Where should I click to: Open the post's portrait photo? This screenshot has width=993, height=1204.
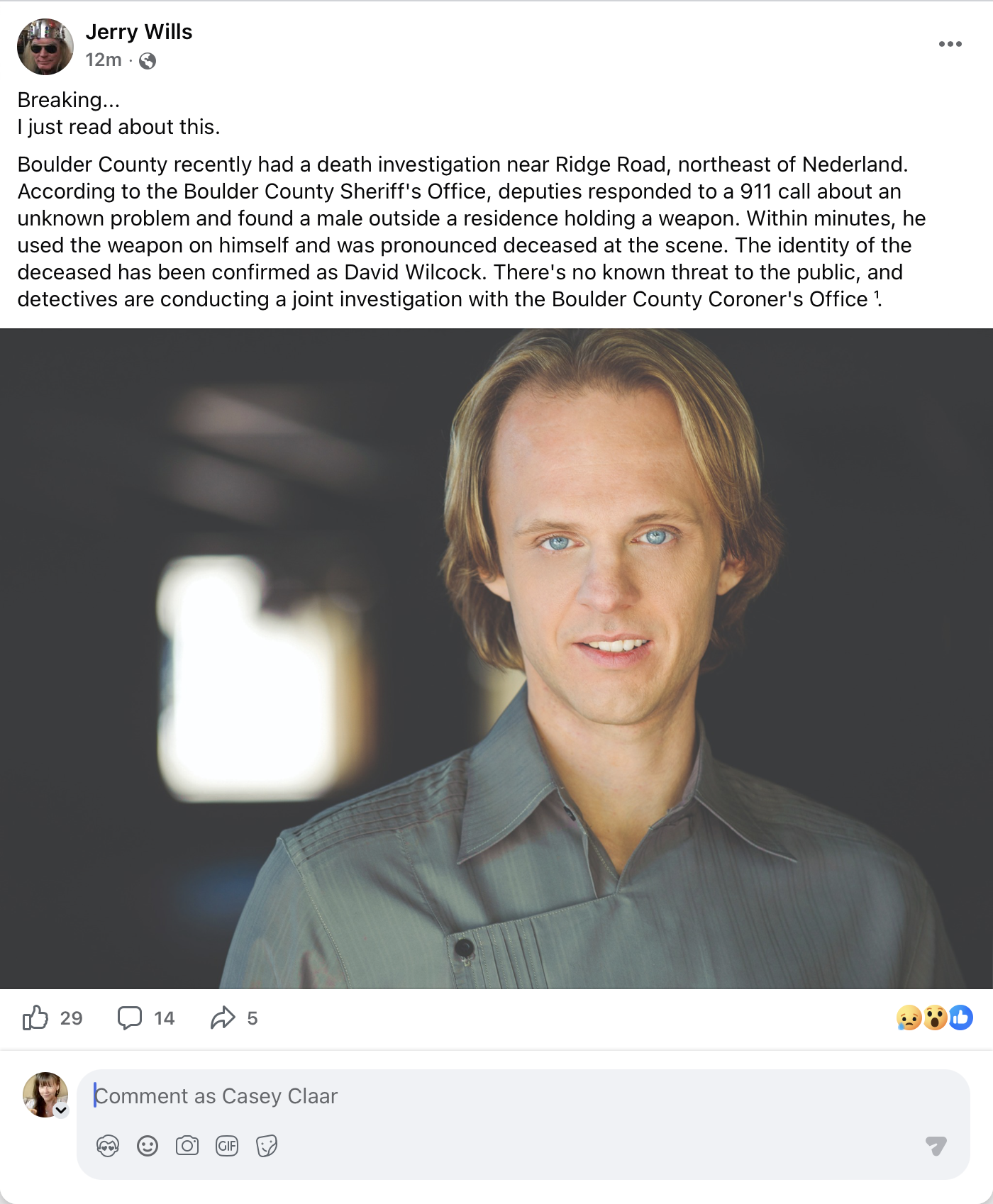pyautogui.click(x=496, y=658)
